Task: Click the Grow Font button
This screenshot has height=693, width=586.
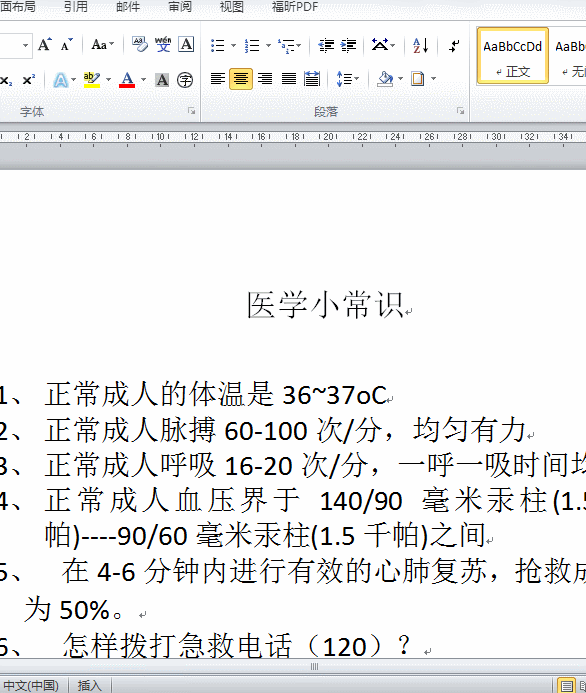Action: [x=44, y=45]
